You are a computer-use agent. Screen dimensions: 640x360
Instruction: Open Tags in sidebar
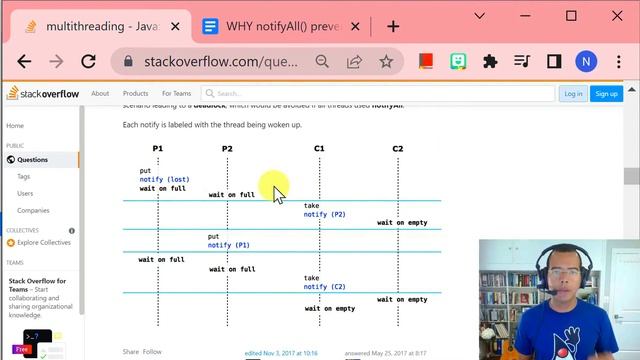coord(23,176)
